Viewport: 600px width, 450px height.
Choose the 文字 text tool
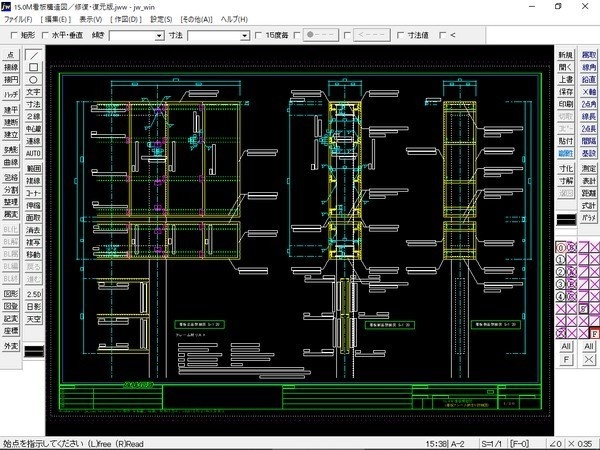point(34,92)
